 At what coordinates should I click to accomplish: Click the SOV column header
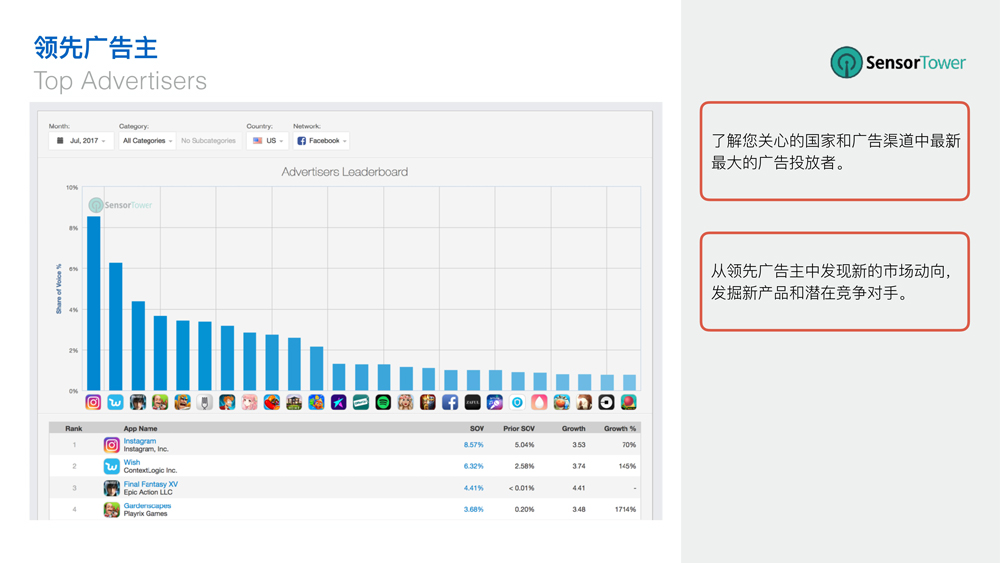[476, 428]
